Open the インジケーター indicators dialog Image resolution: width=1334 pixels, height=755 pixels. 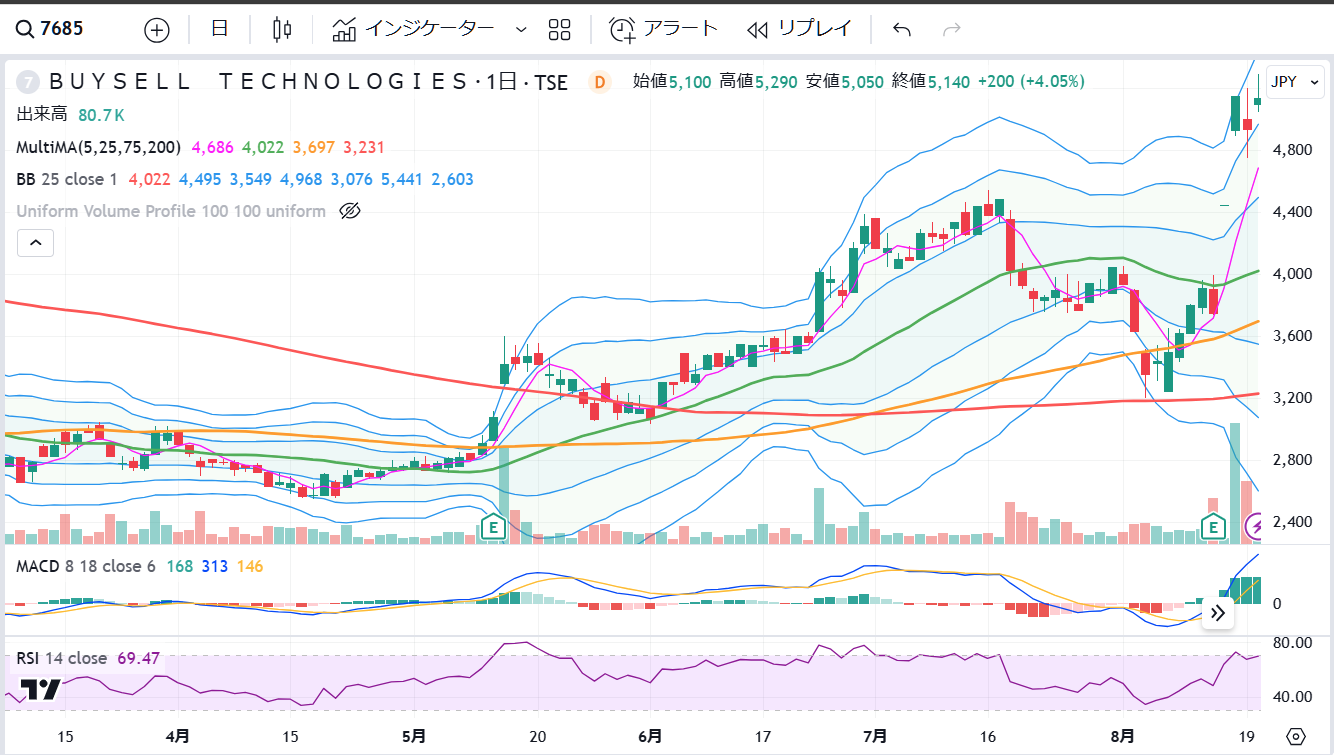click(413, 29)
